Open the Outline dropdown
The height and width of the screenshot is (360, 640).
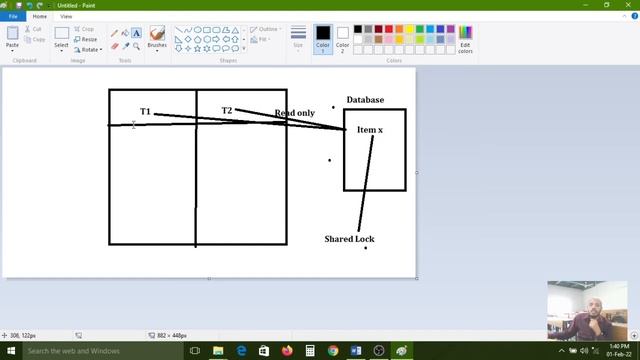[266, 29]
